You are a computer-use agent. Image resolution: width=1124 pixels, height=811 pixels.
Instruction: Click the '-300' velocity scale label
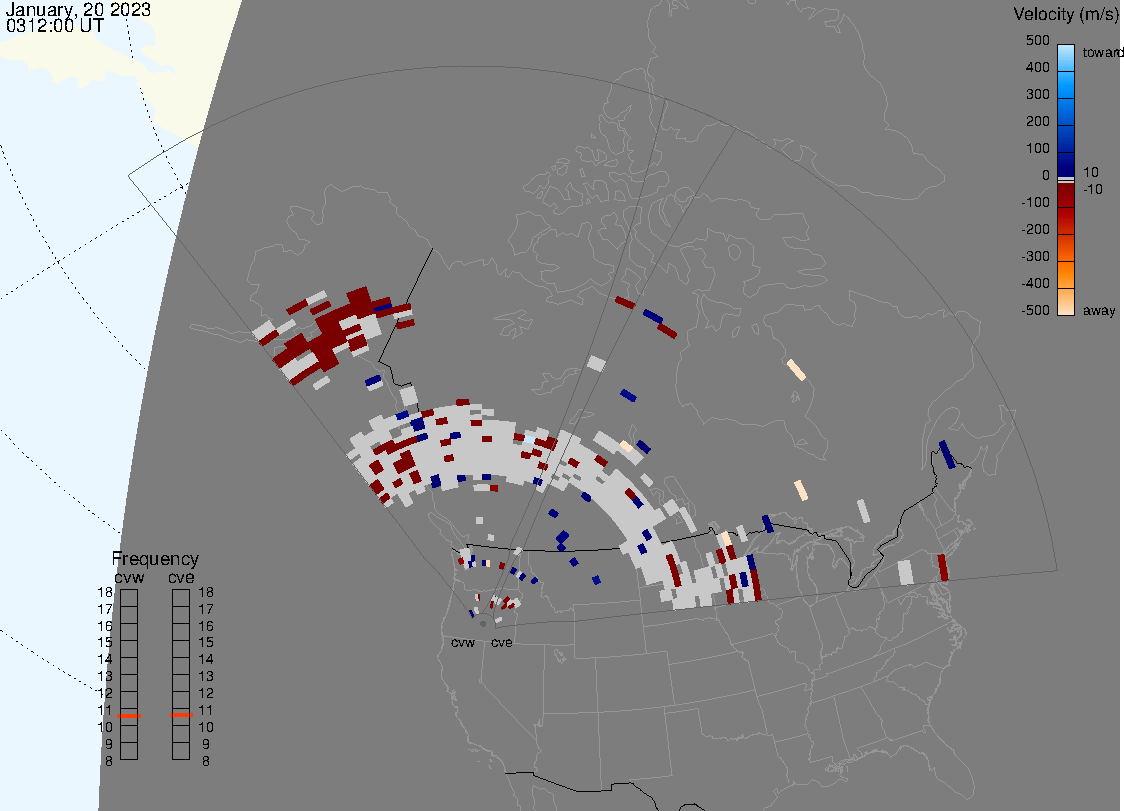pyautogui.click(x=1036, y=257)
